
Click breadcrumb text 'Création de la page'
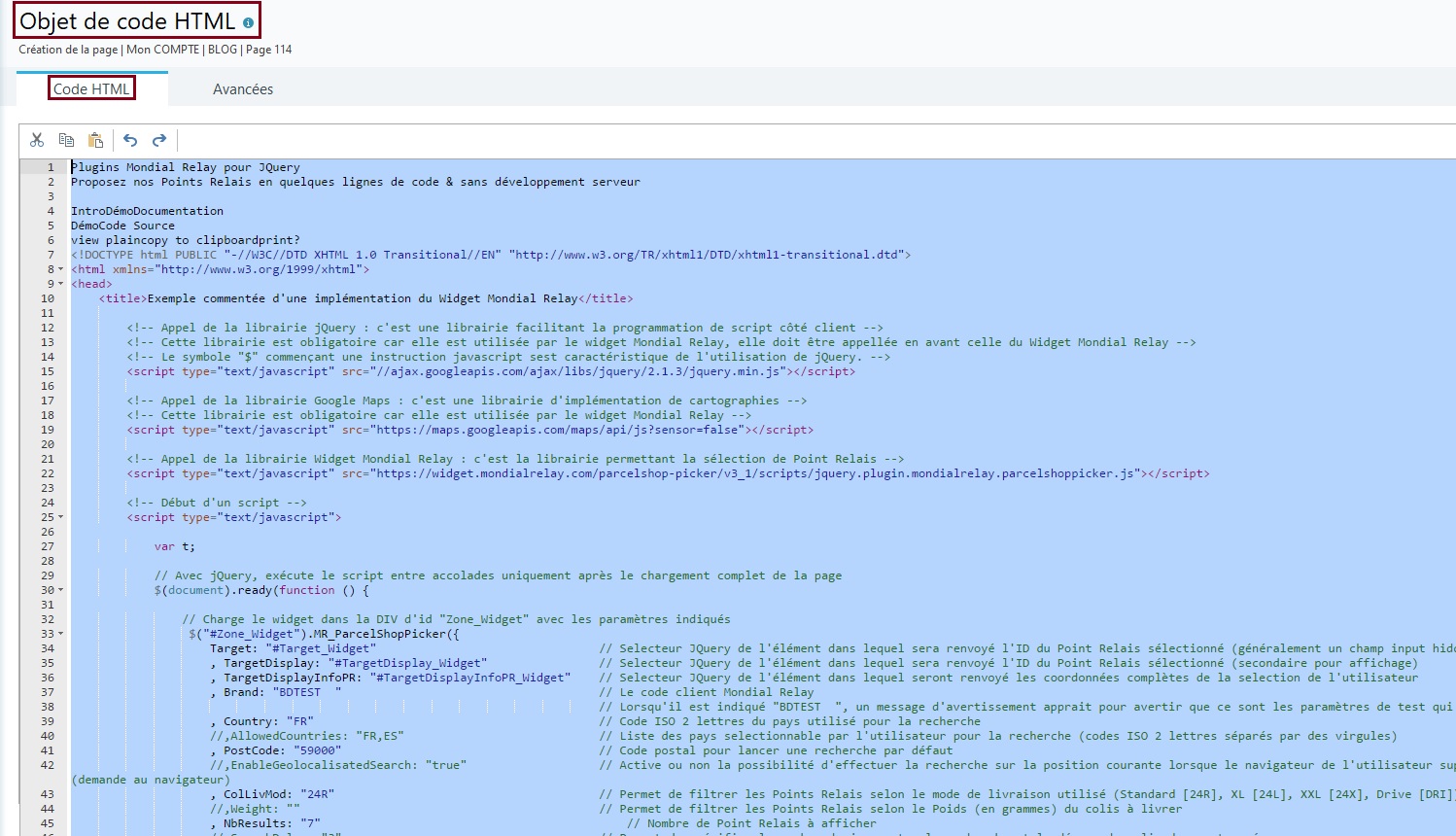(68, 50)
